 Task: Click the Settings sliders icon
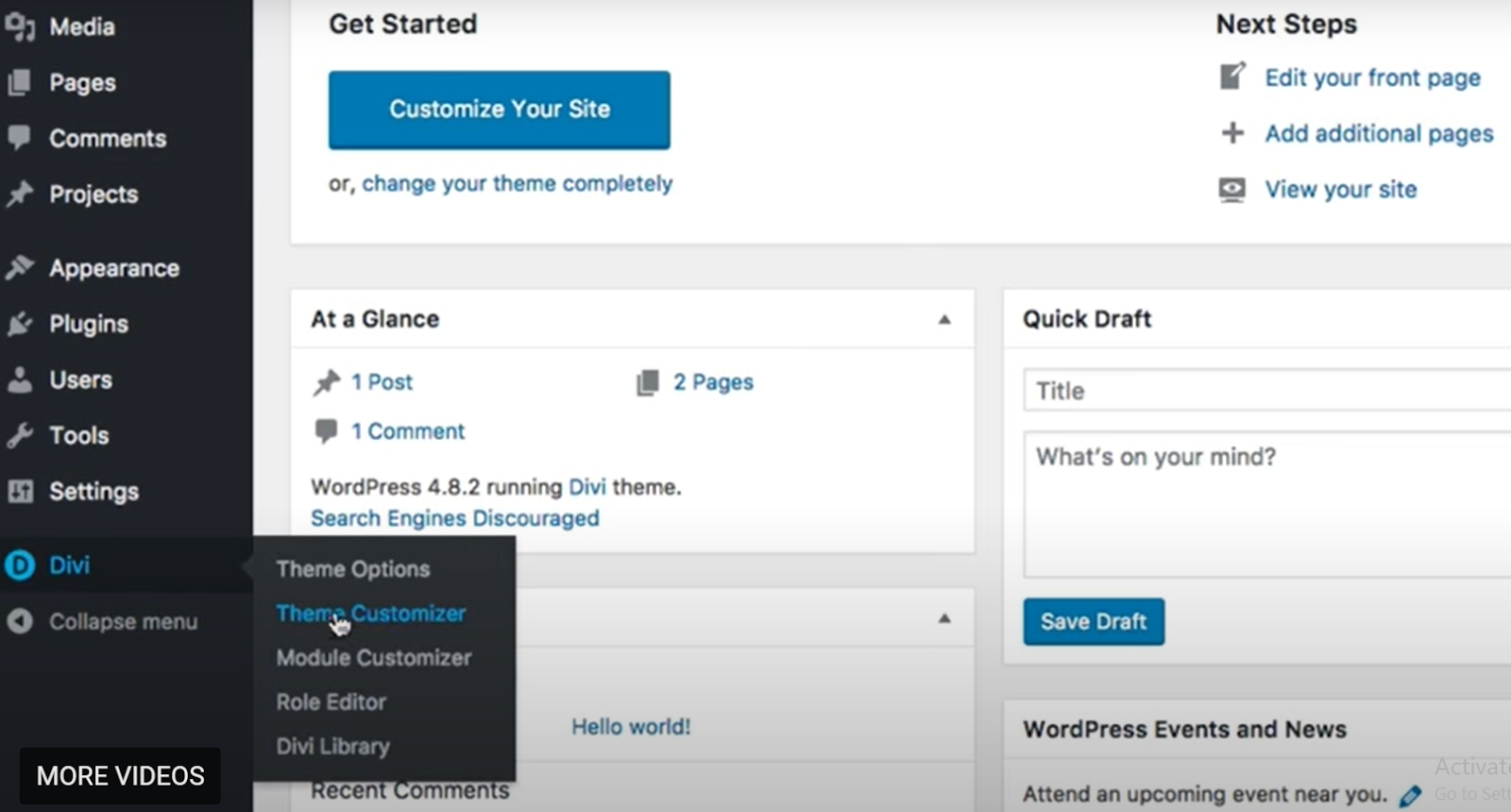coord(19,491)
